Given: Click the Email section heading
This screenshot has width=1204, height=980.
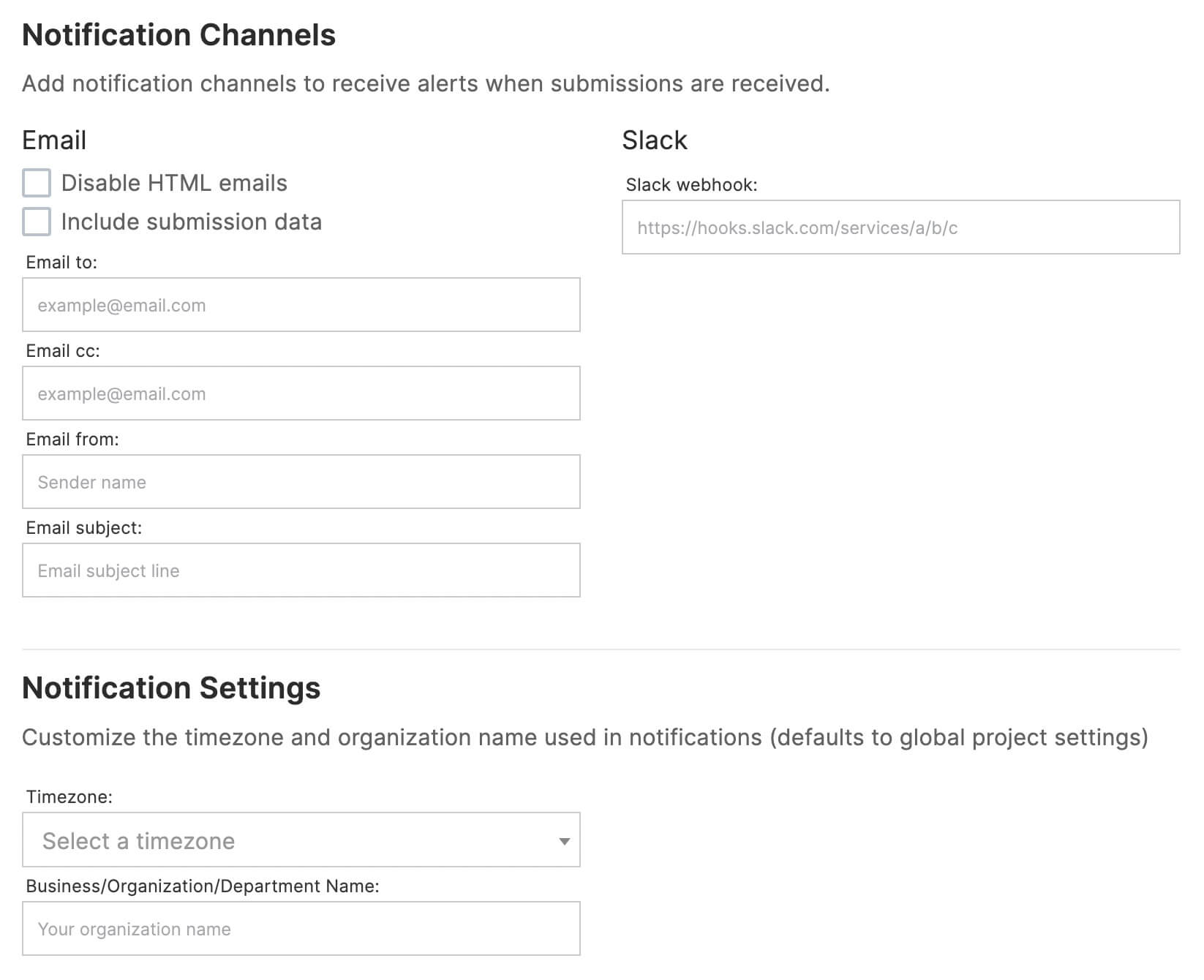Looking at the screenshot, I should (x=54, y=140).
